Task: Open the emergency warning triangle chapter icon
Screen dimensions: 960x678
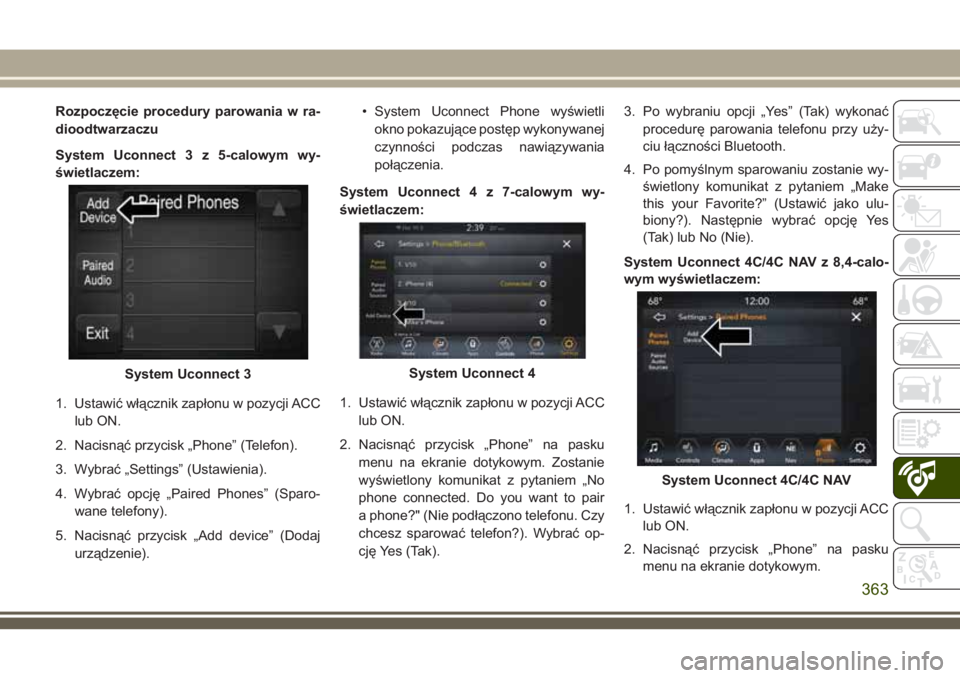Action: point(925,344)
